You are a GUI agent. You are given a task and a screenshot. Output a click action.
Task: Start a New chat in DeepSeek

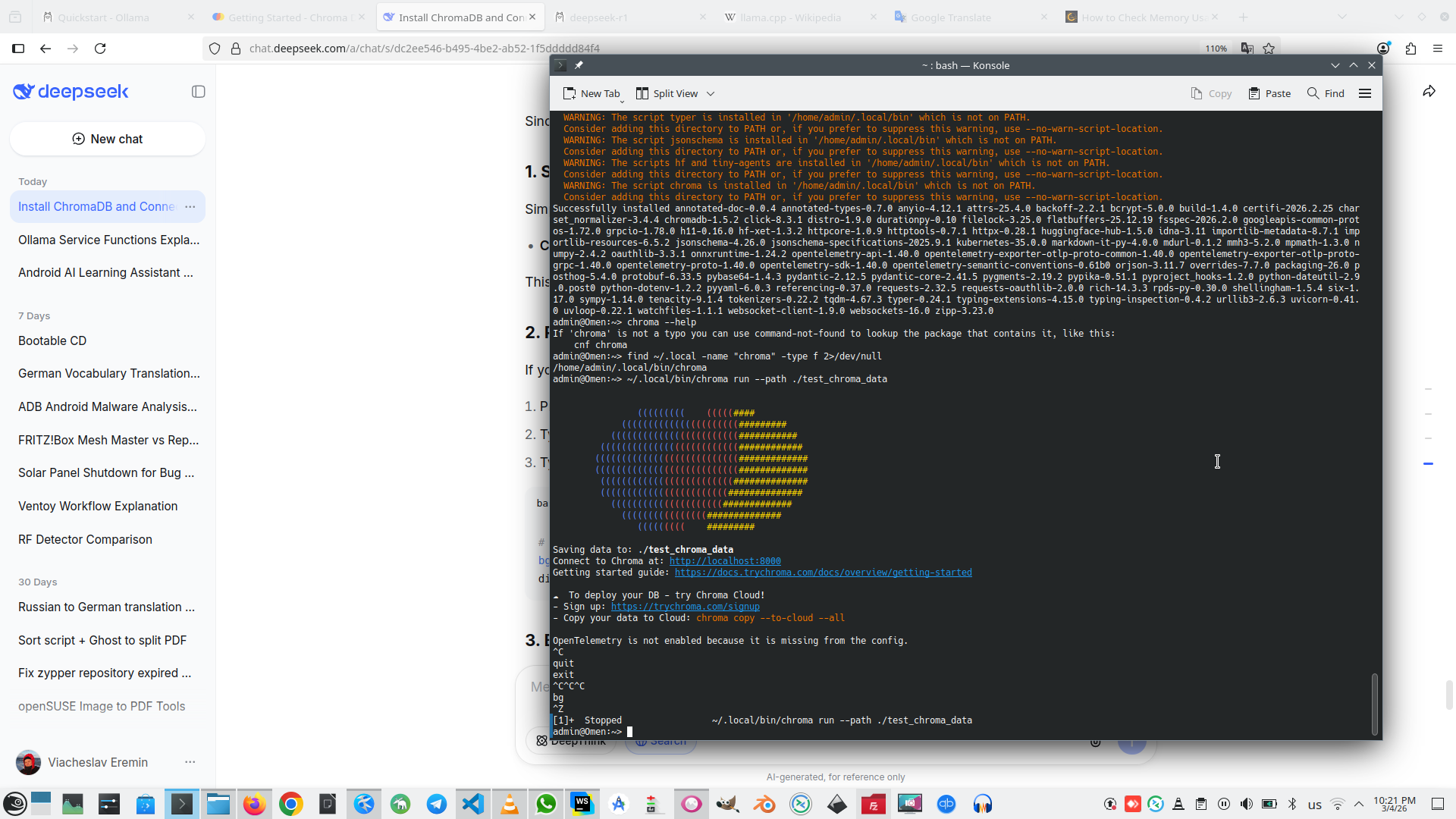coord(108,139)
